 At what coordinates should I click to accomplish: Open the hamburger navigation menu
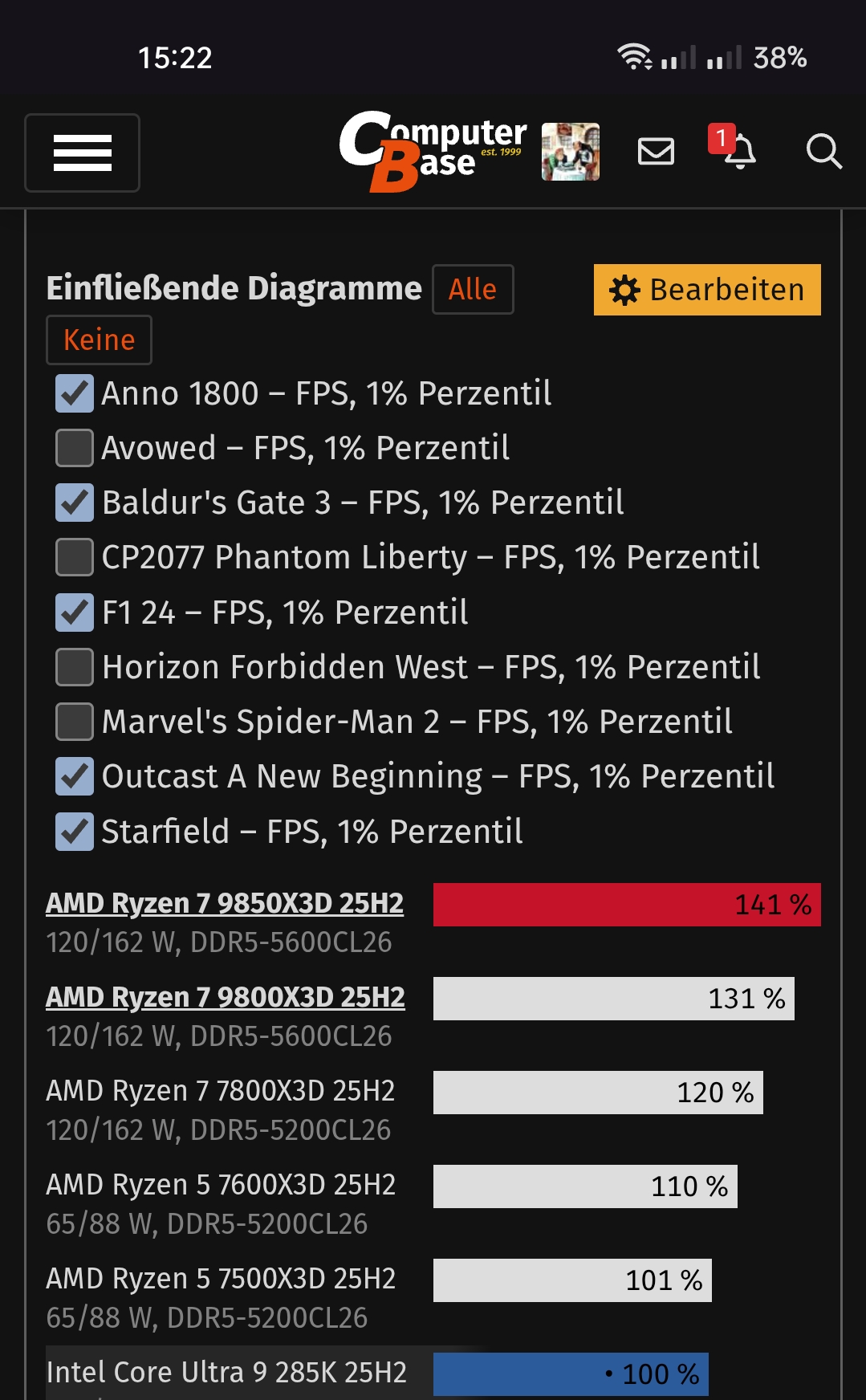(82, 153)
